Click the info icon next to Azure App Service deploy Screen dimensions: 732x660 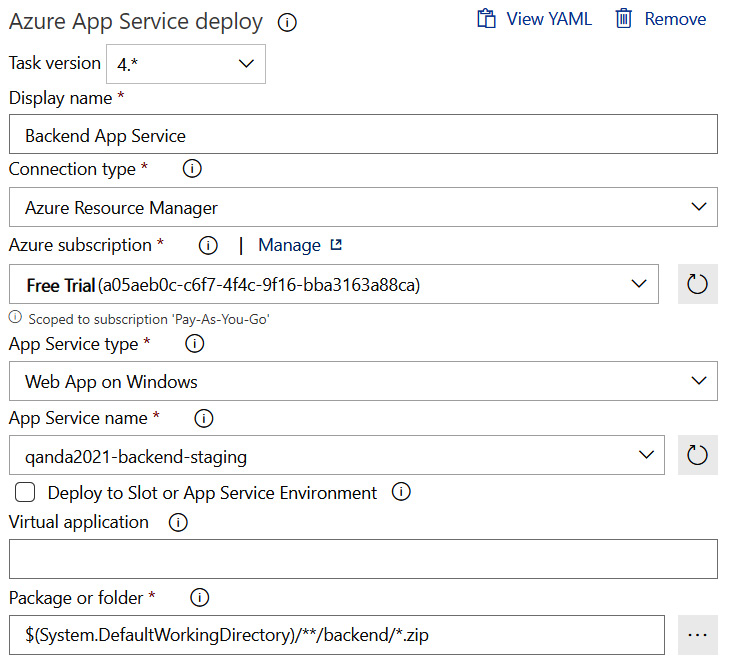tap(287, 22)
